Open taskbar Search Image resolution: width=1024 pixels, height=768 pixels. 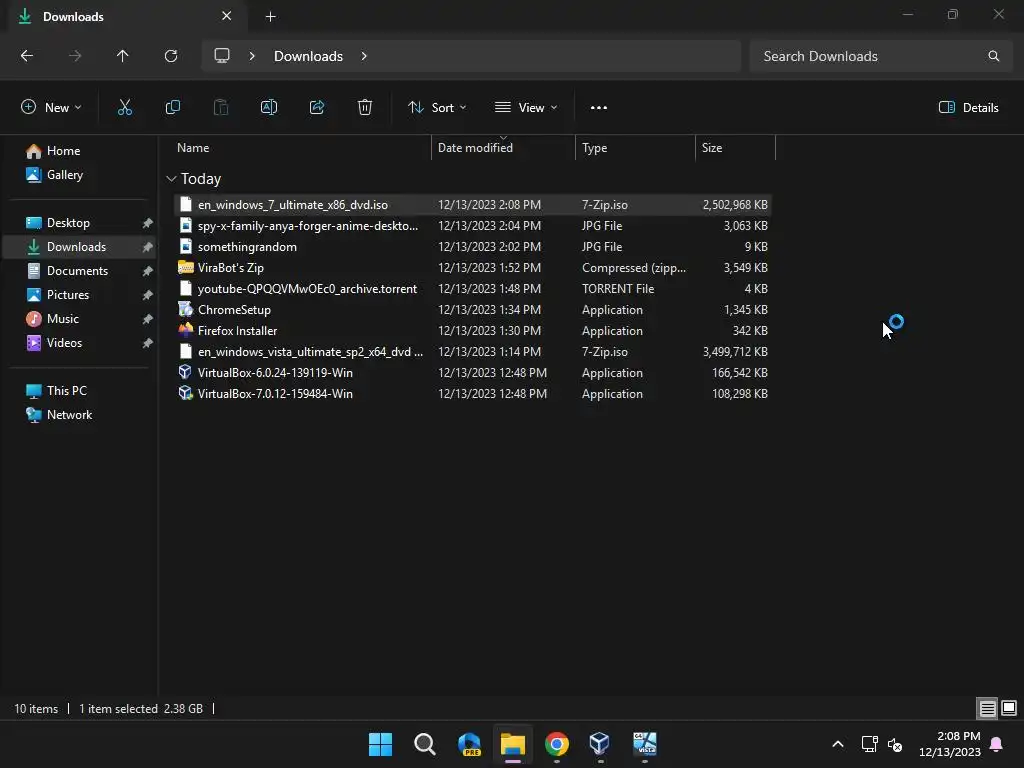[x=424, y=744]
